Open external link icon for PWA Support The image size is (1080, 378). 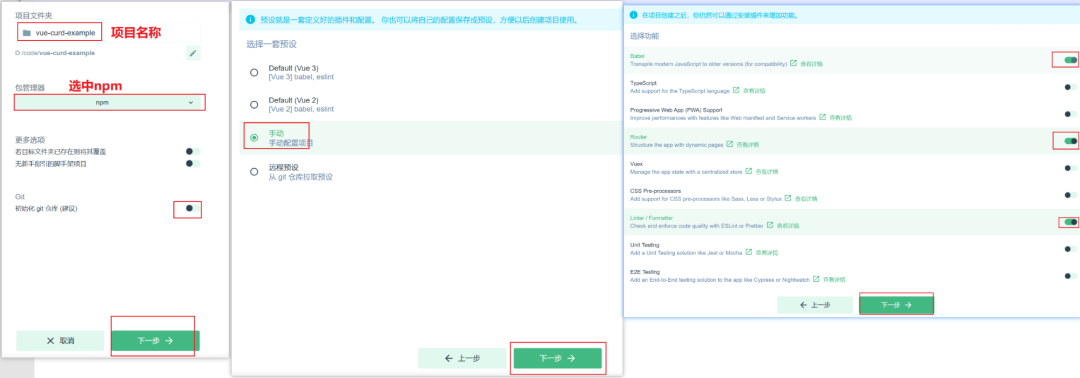coord(822,117)
